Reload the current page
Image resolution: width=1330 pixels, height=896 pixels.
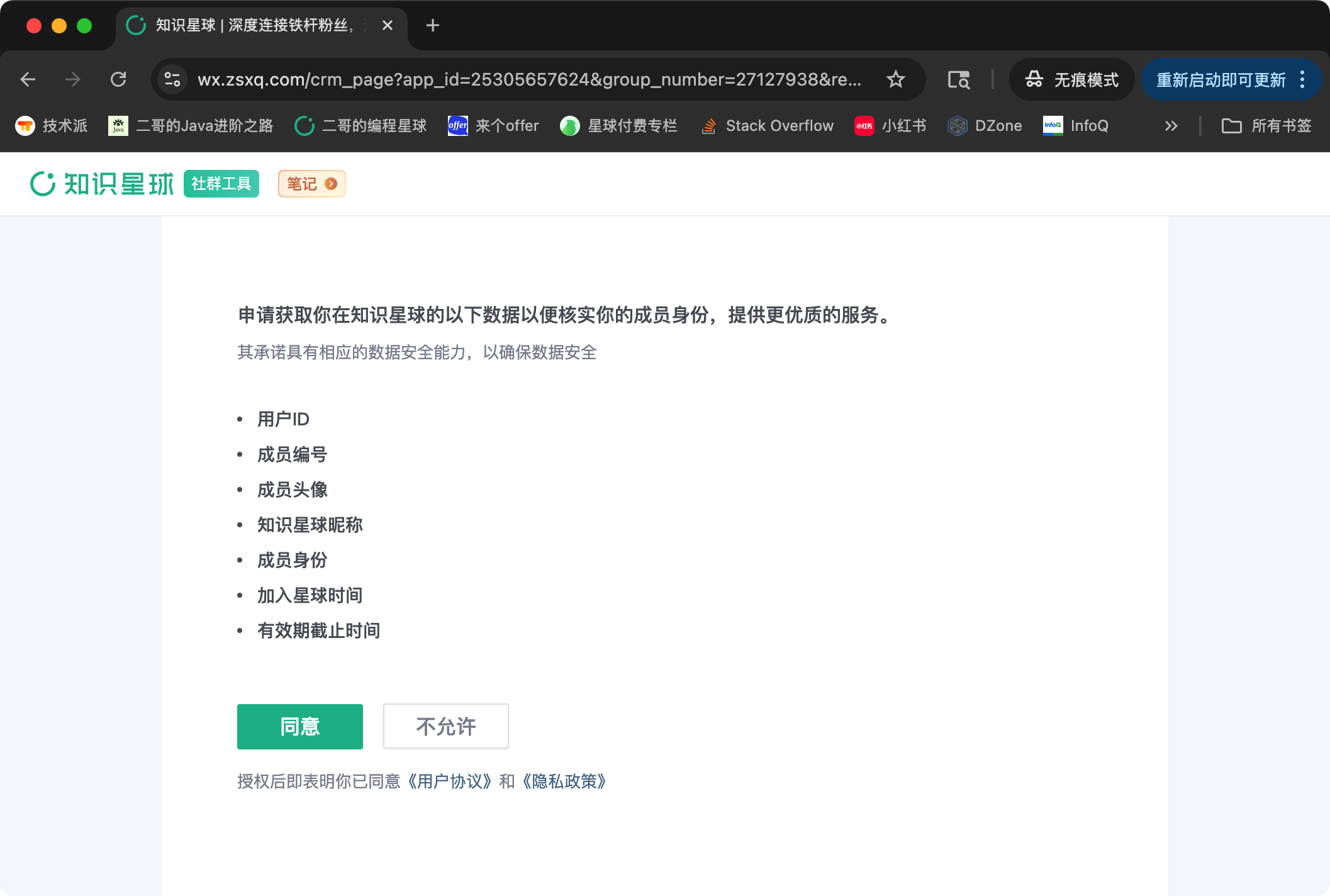pos(119,79)
